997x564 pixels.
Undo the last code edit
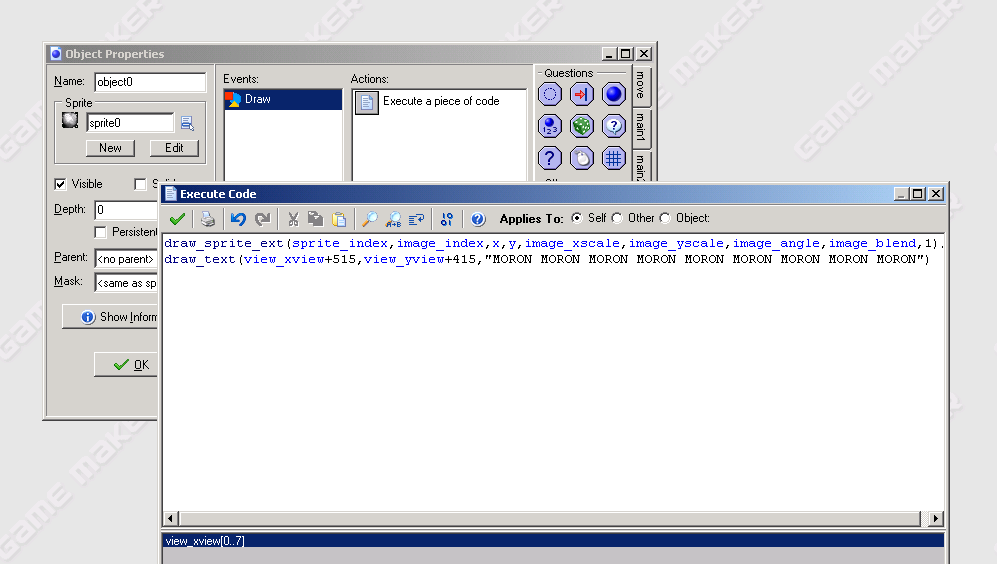[x=238, y=219]
